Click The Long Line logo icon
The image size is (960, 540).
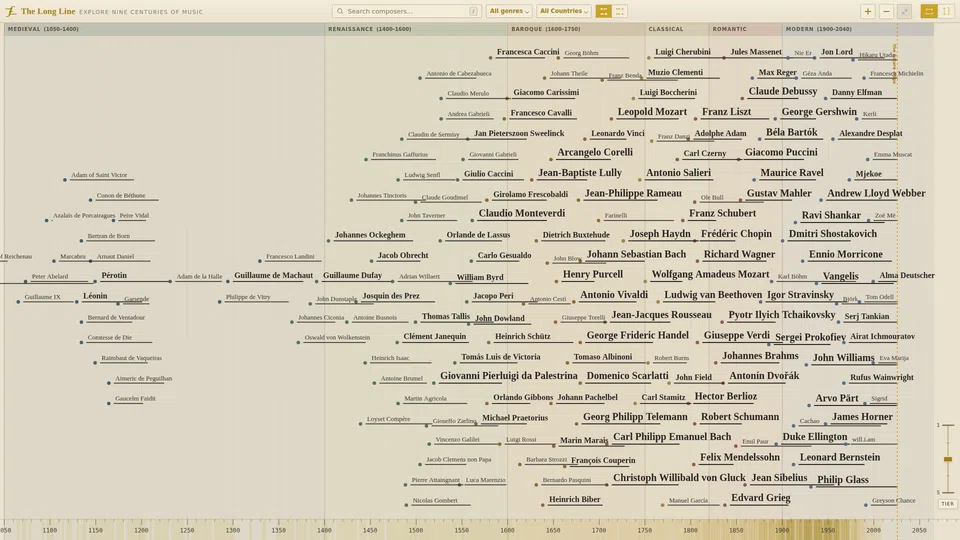[x=10, y=11]
